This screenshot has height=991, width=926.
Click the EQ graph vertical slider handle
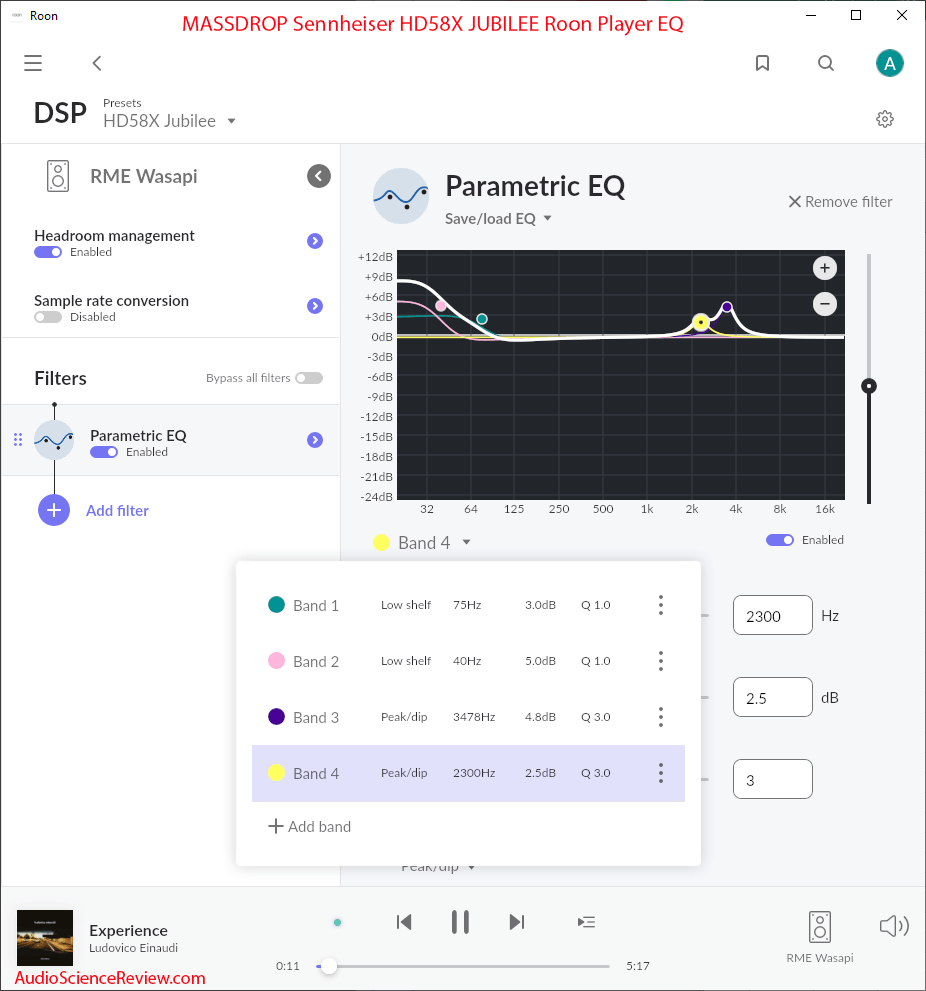point(869,386)
